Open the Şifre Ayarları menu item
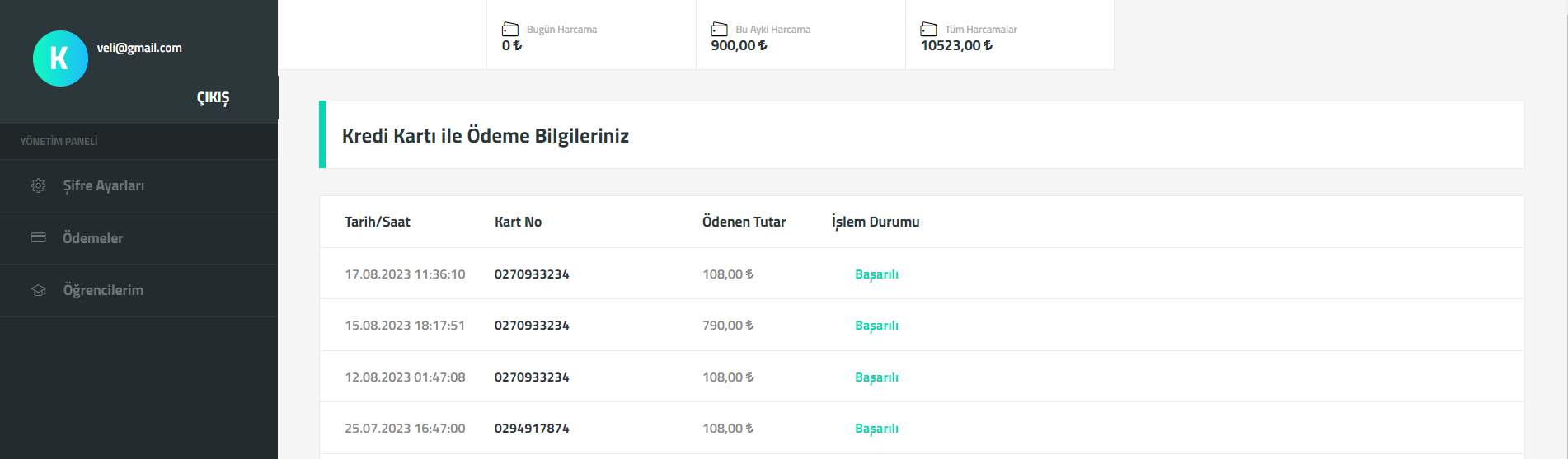Viewport: 1568px width, 459px height. click(138, 185)
